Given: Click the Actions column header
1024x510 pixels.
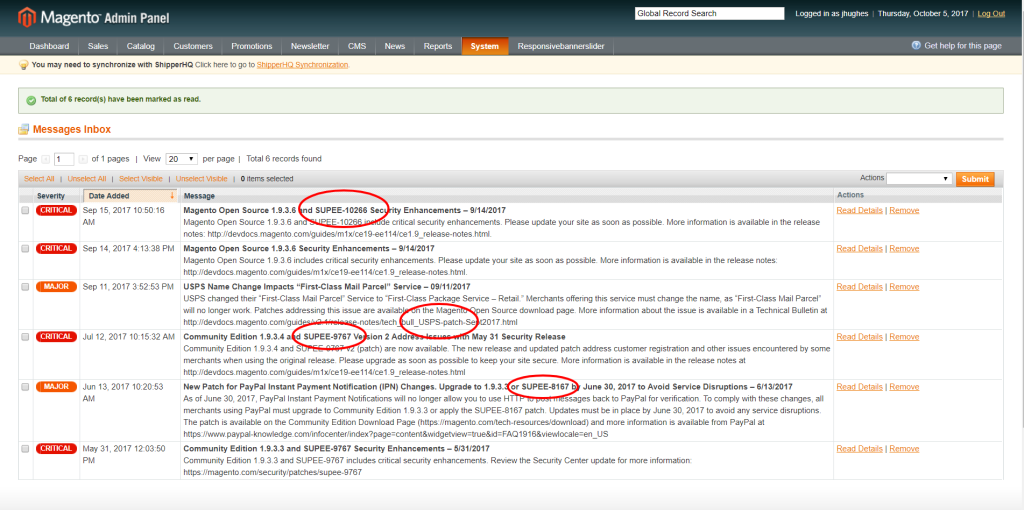Looking at the screenshot, I should point(850,195).
